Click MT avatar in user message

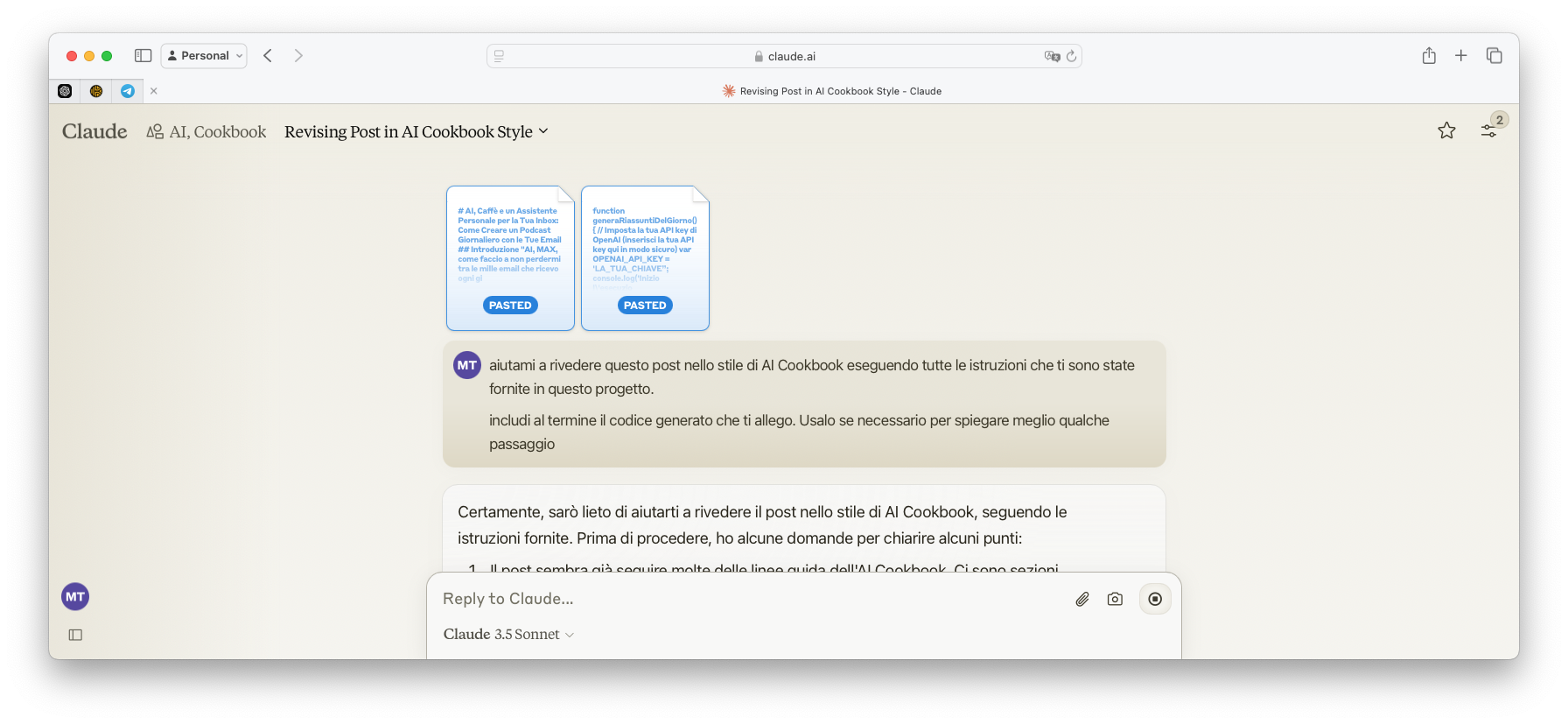pyautogui.click(x=467, y=365)
